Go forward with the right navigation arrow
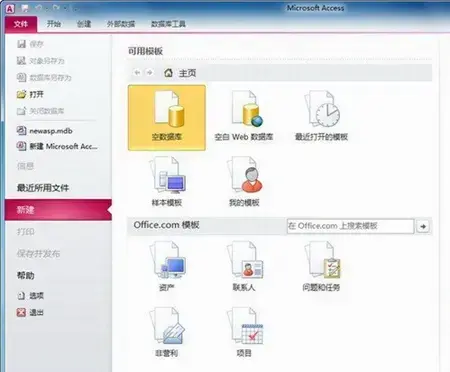This screenshot has height=372, width=450. pos(150,72)
